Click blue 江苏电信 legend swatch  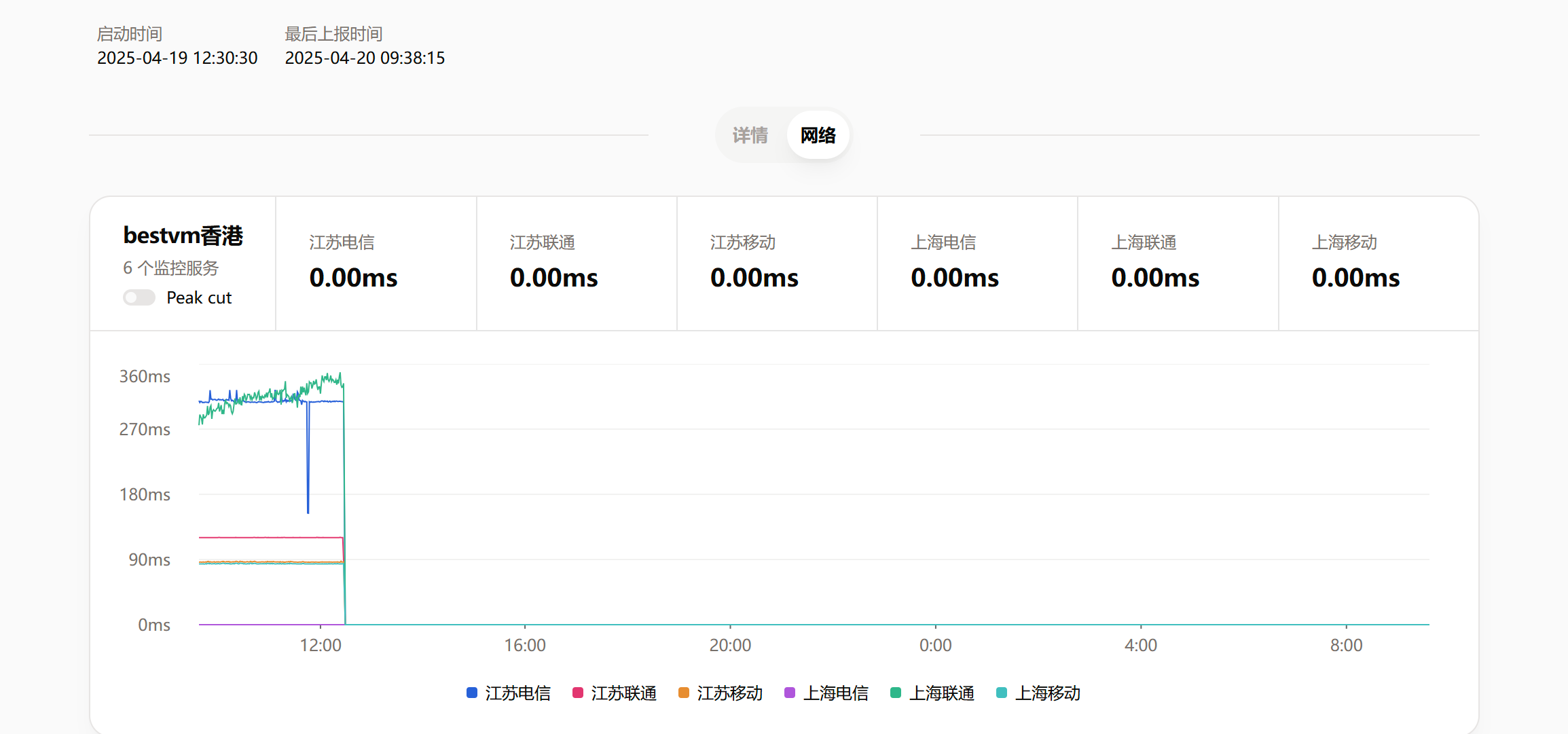(x=472, y=693)
